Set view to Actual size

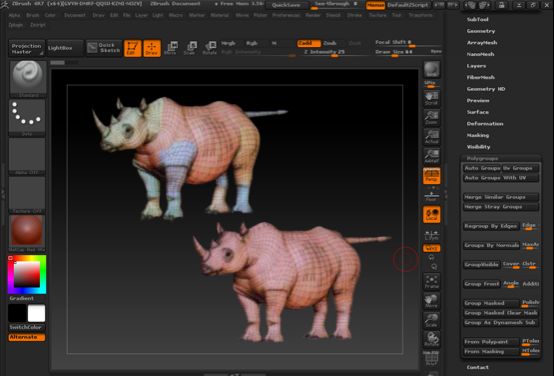pos(432,137)
